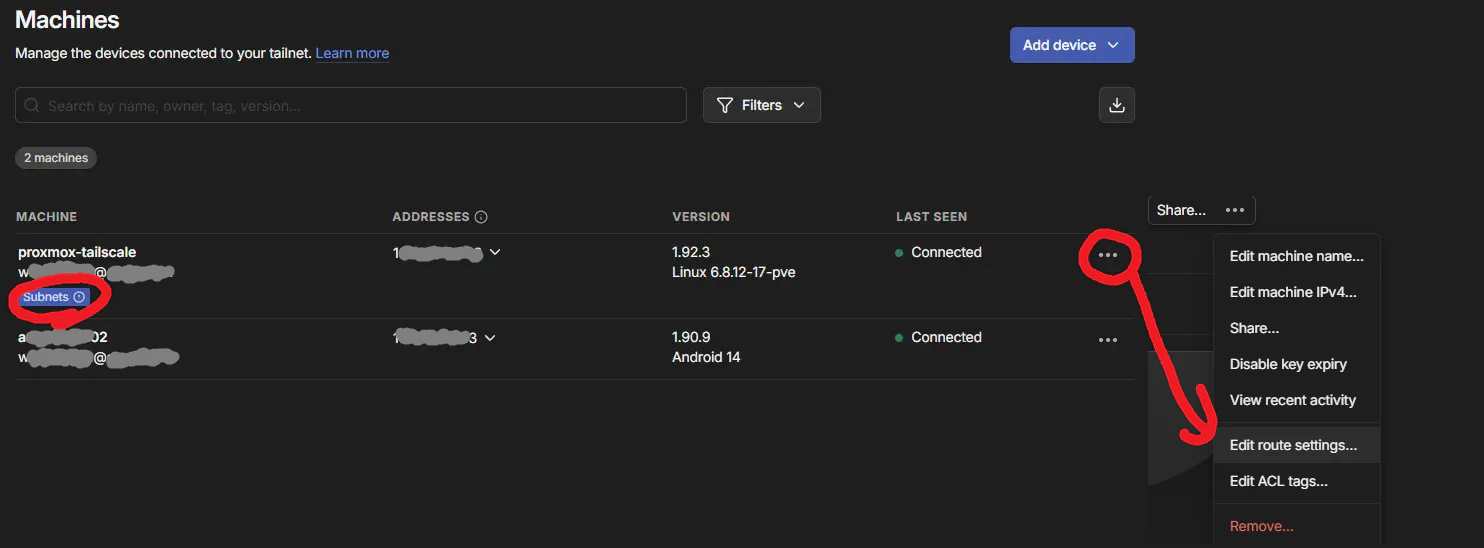This screenshot has width=1484, height=548.
Task: Click Android 14 OS text
Action: 706,357
